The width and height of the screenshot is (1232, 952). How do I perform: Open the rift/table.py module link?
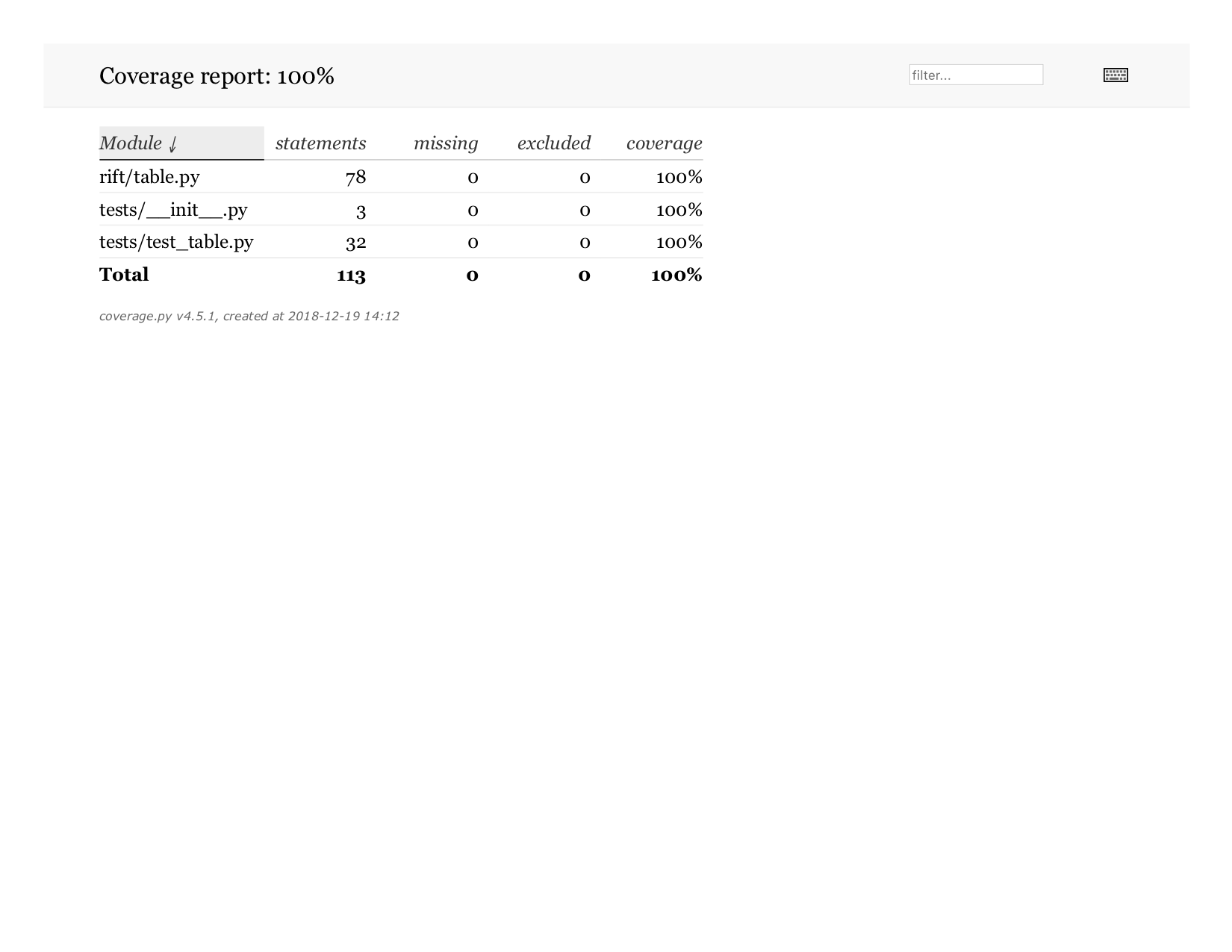pyautogui.click(x=149, y=177)
